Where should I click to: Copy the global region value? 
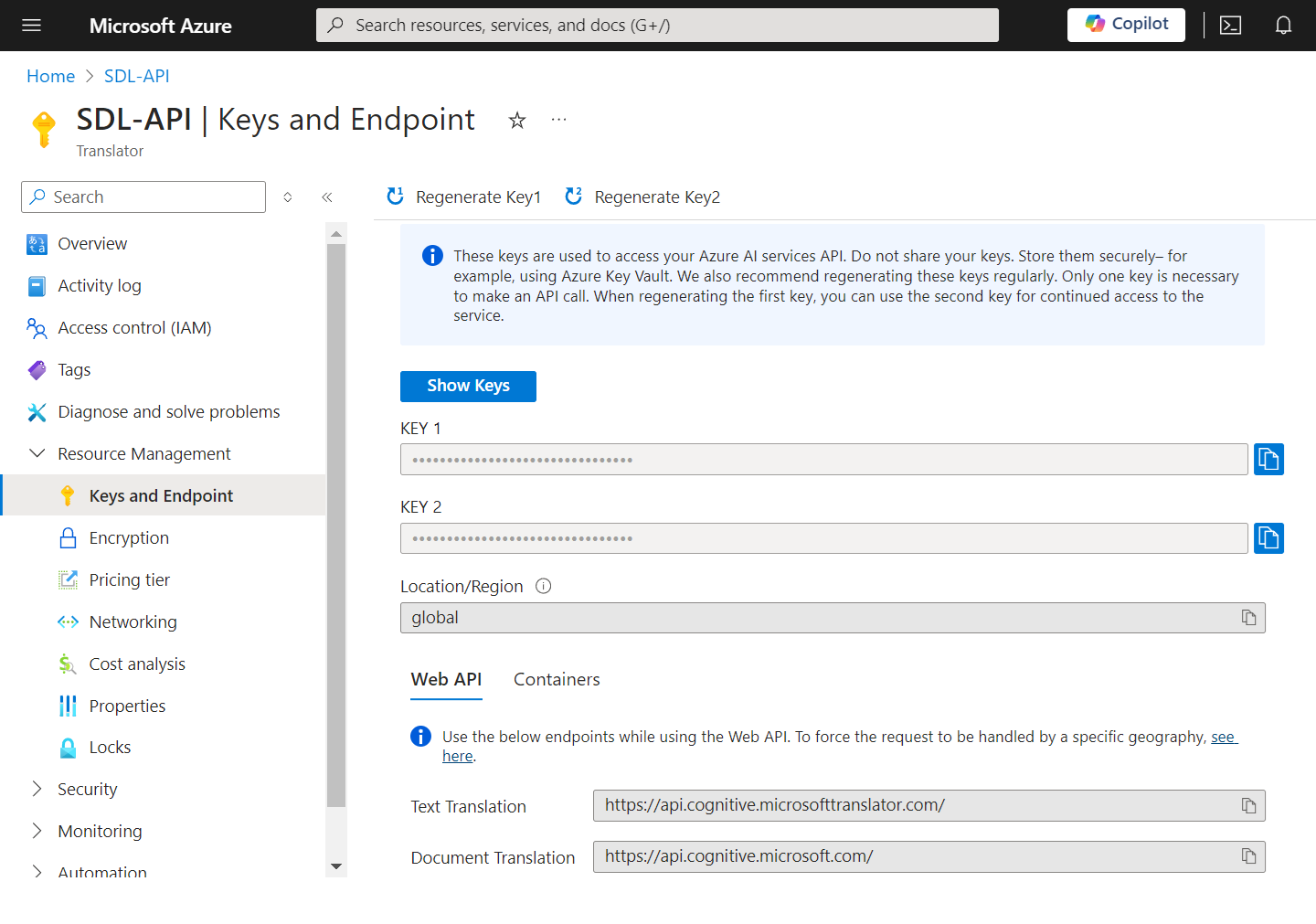(x=1248, y=618)
